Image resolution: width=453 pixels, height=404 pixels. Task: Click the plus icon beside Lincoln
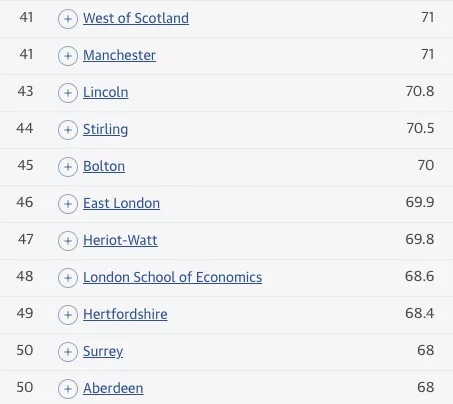68,93
